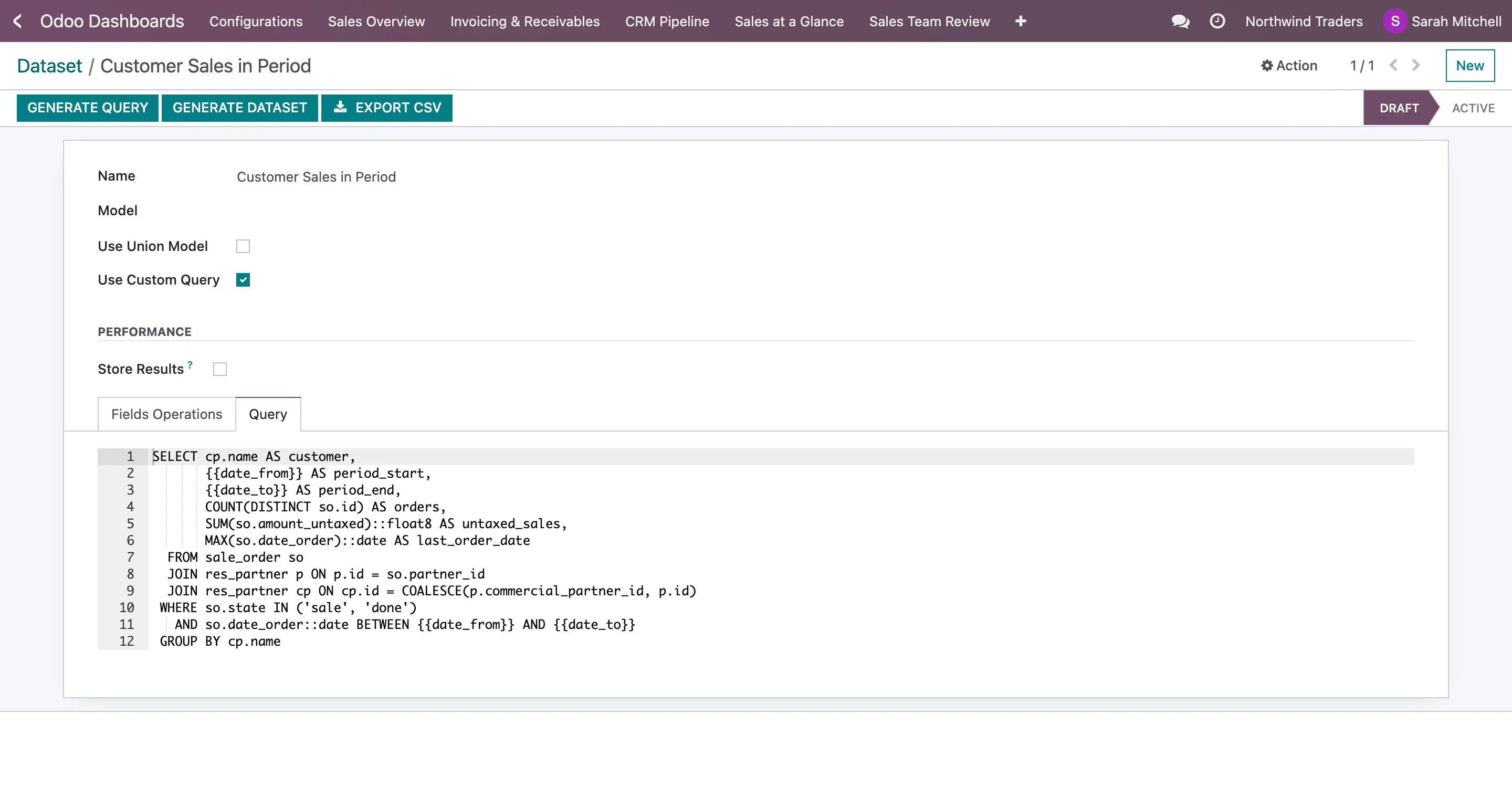Viewport: 1512px width, 798px height.
Task: Click the WHERE so.state IN line
Action: pos(288,608)
